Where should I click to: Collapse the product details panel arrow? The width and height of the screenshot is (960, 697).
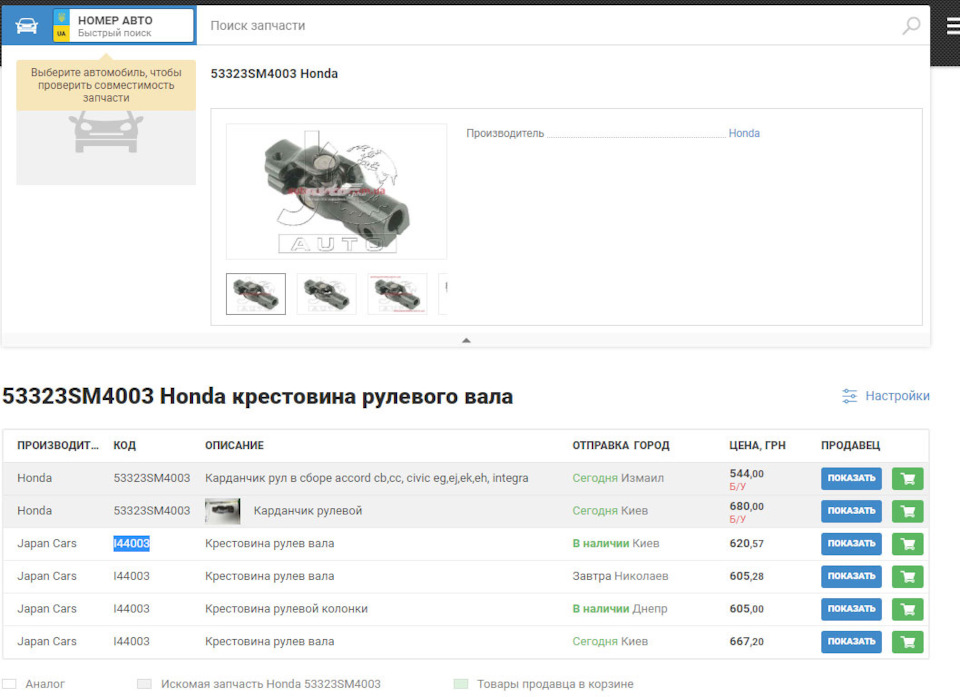coord(466,340)
